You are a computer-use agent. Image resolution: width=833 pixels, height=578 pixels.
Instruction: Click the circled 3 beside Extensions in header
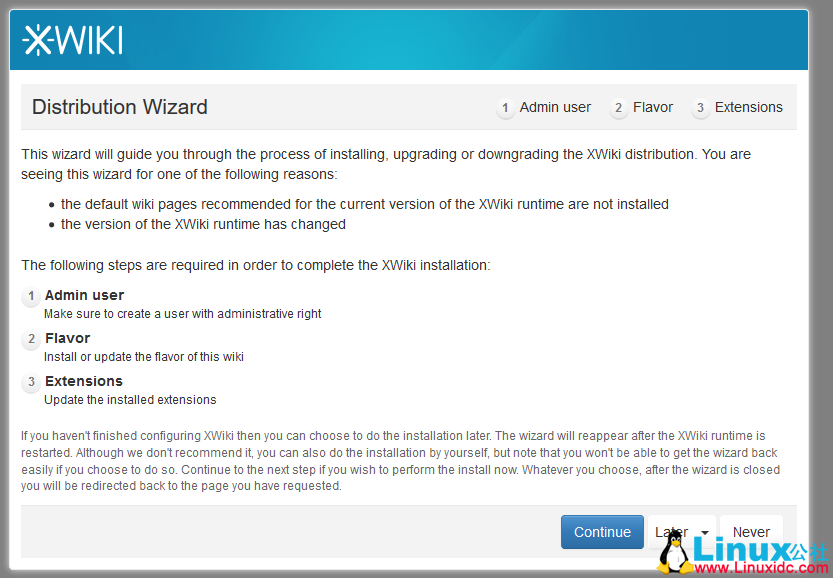pos(700,107)
